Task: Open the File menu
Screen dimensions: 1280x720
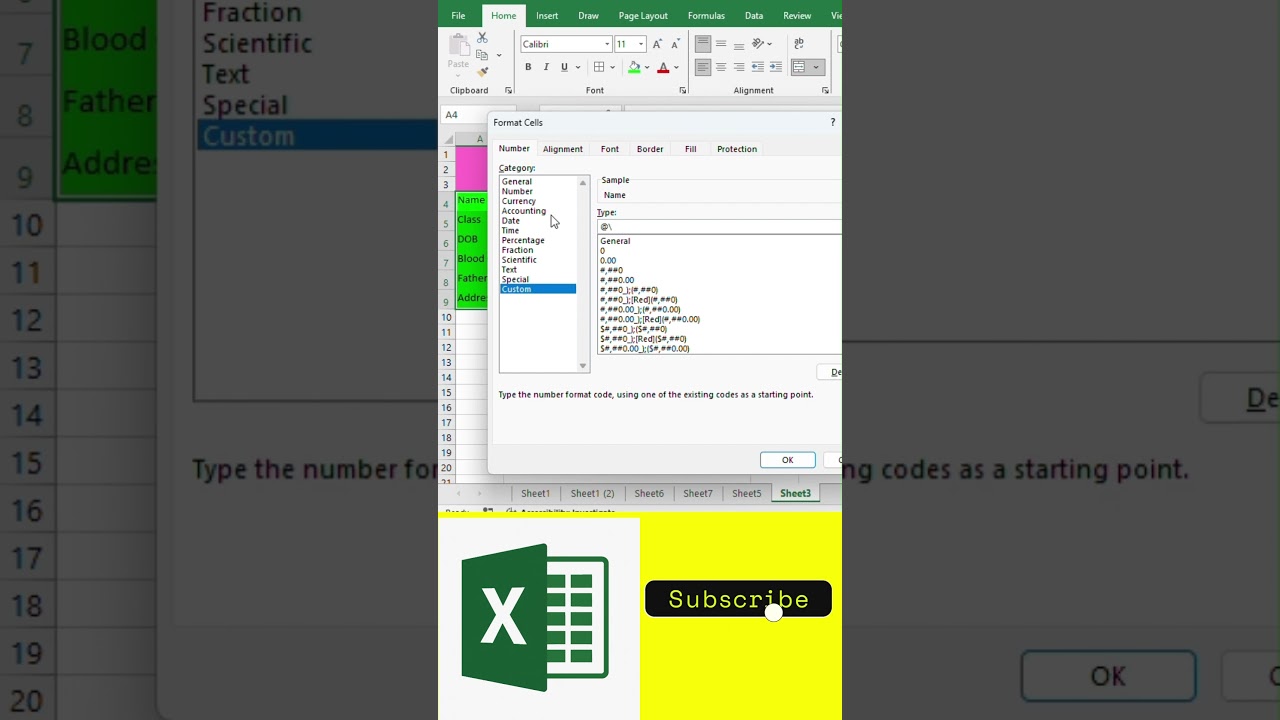Action: tap(458, 16)
